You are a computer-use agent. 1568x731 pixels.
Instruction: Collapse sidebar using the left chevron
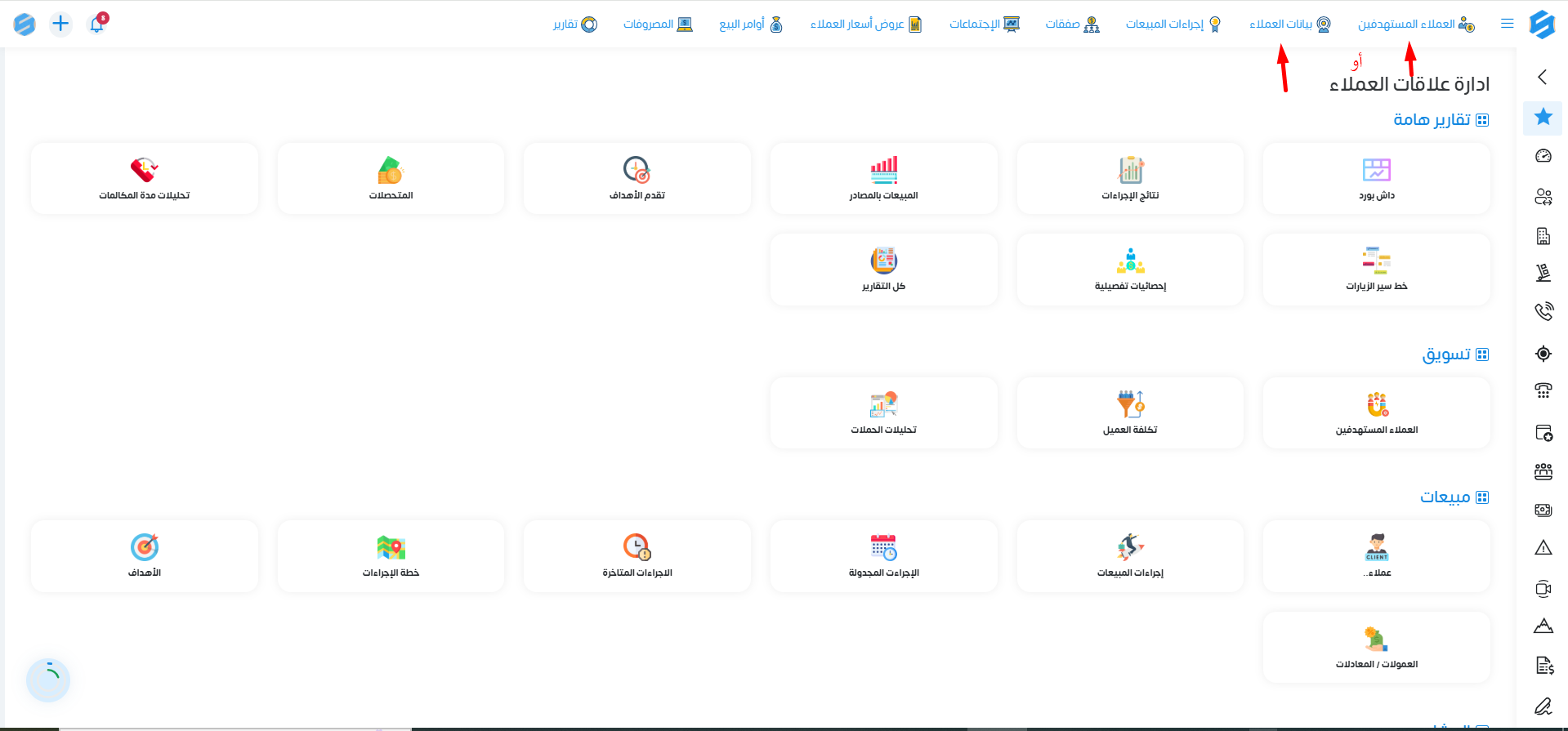click(x=1543, y=77)
